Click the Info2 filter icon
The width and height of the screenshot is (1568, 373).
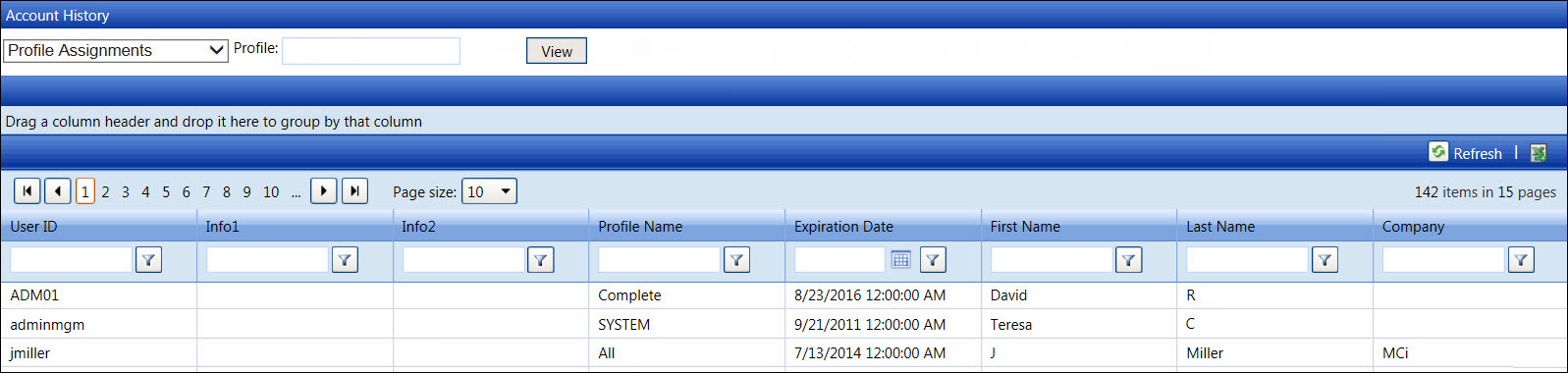pyautogui.click(x=541, y=260)
